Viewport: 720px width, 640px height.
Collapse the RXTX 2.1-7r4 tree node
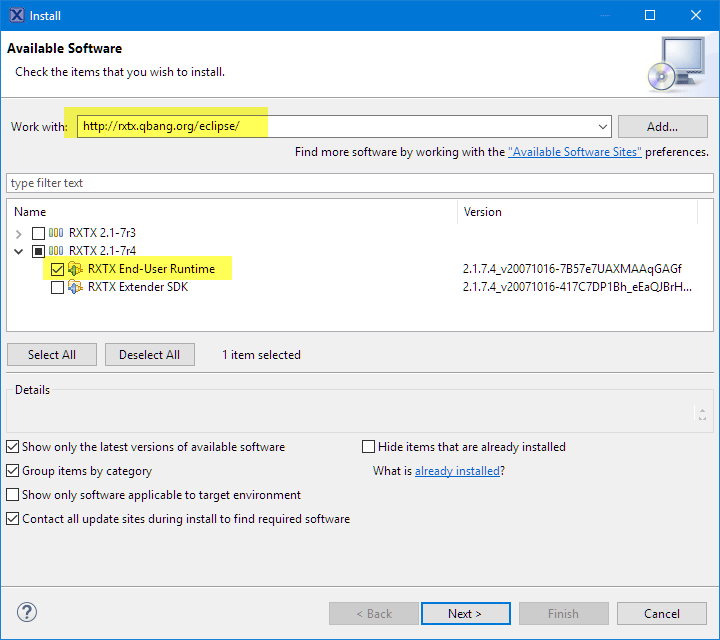pos(19,251)
